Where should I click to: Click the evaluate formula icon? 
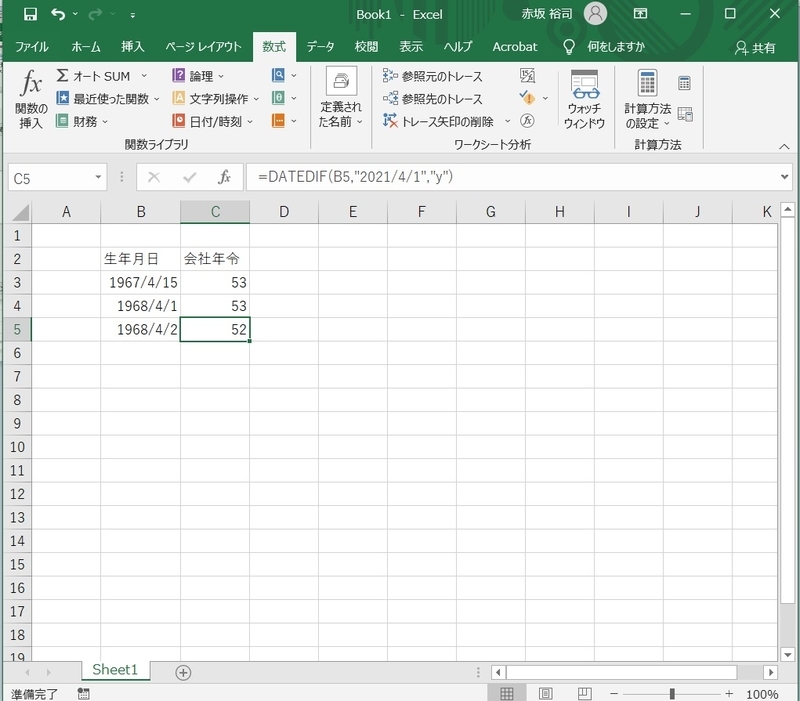coord(527,121)
